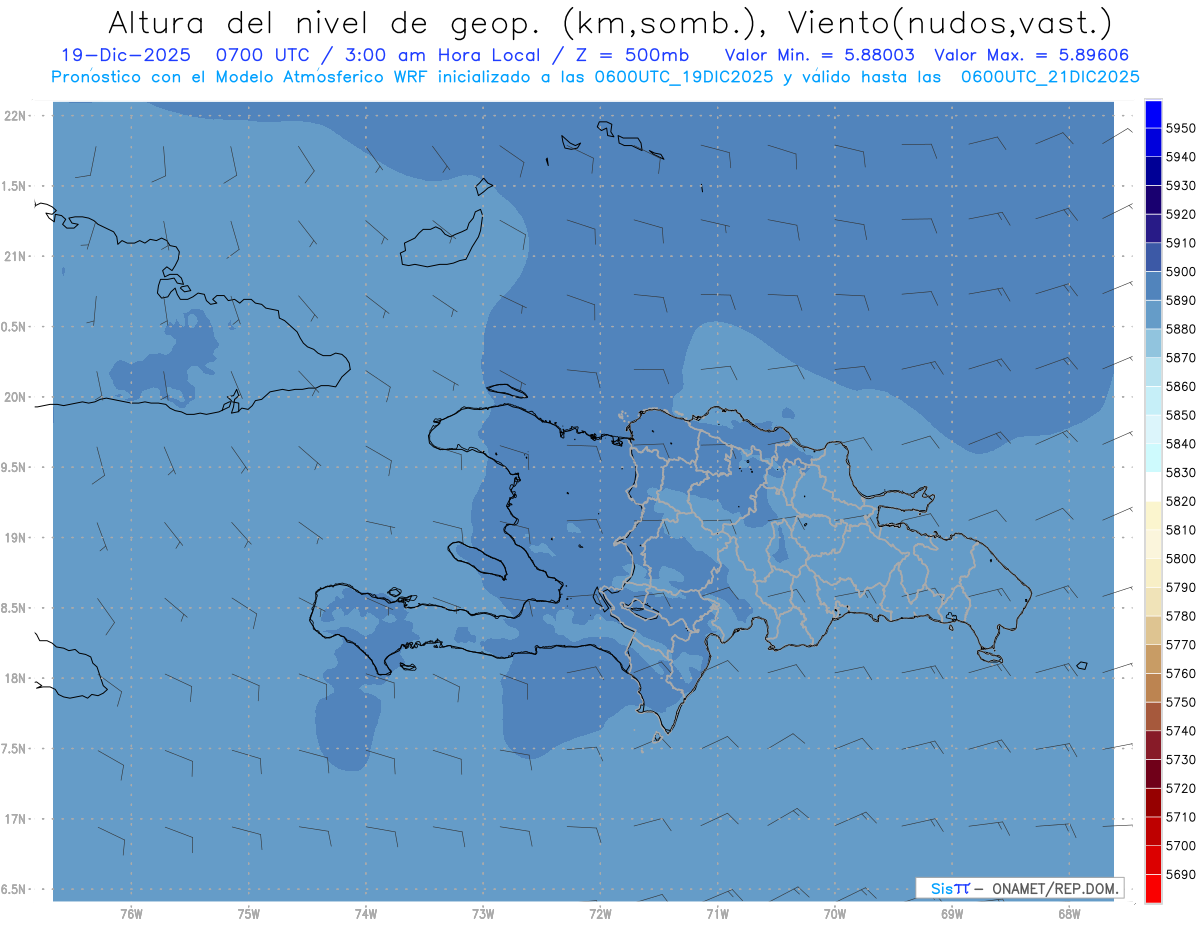Click the '75W' longitude axis label
Viewport: 1200px width, 927px height.
pos(249,914)
